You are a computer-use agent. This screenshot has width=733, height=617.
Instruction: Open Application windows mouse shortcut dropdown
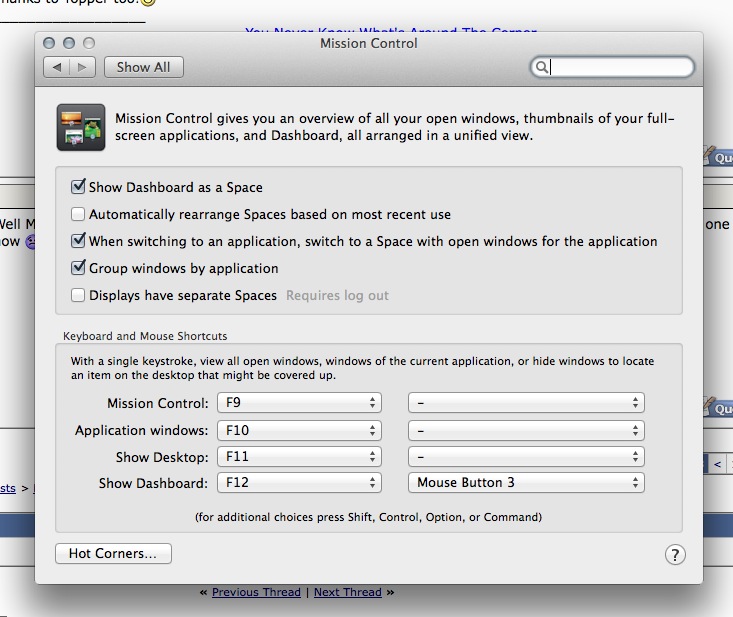coord(526,430)
